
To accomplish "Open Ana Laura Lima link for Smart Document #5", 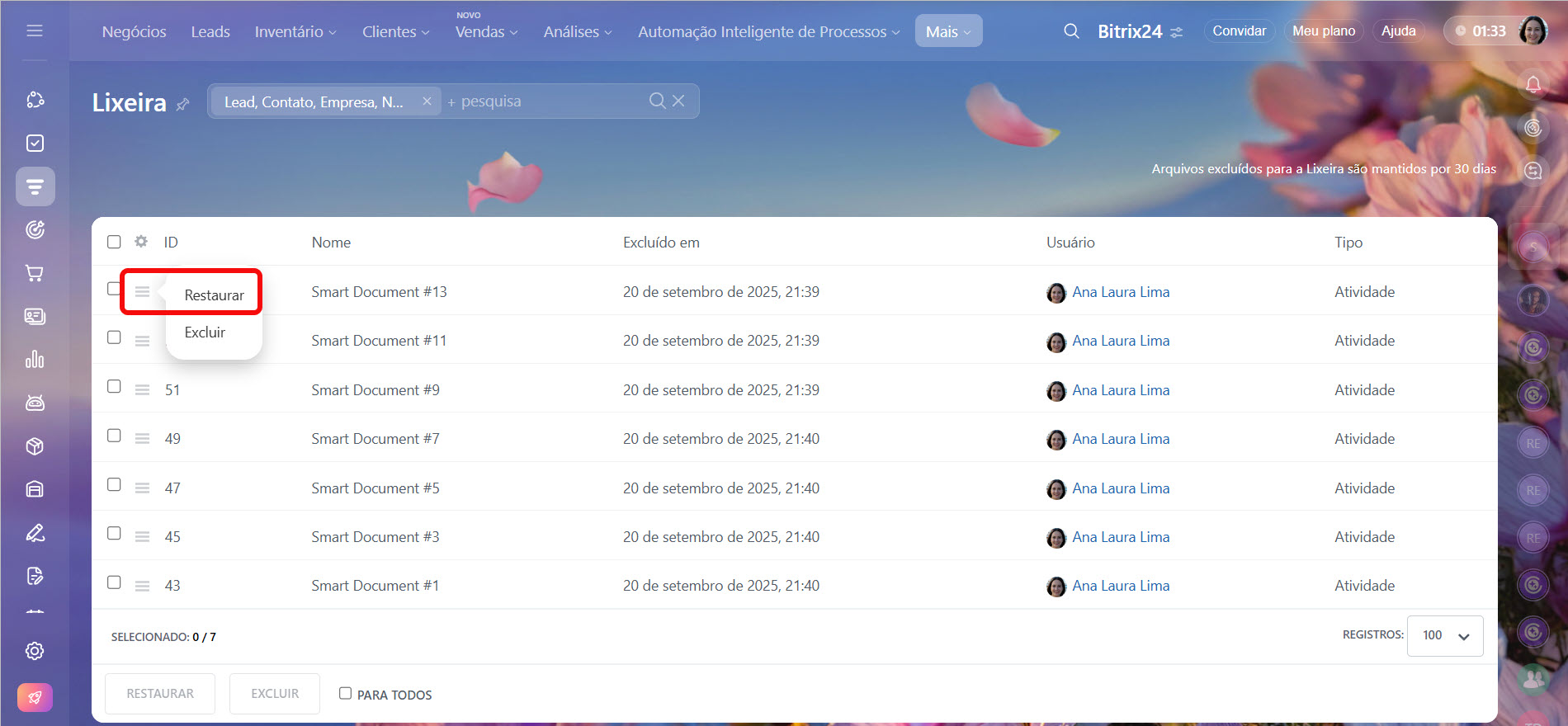I will coord(1120,488).
